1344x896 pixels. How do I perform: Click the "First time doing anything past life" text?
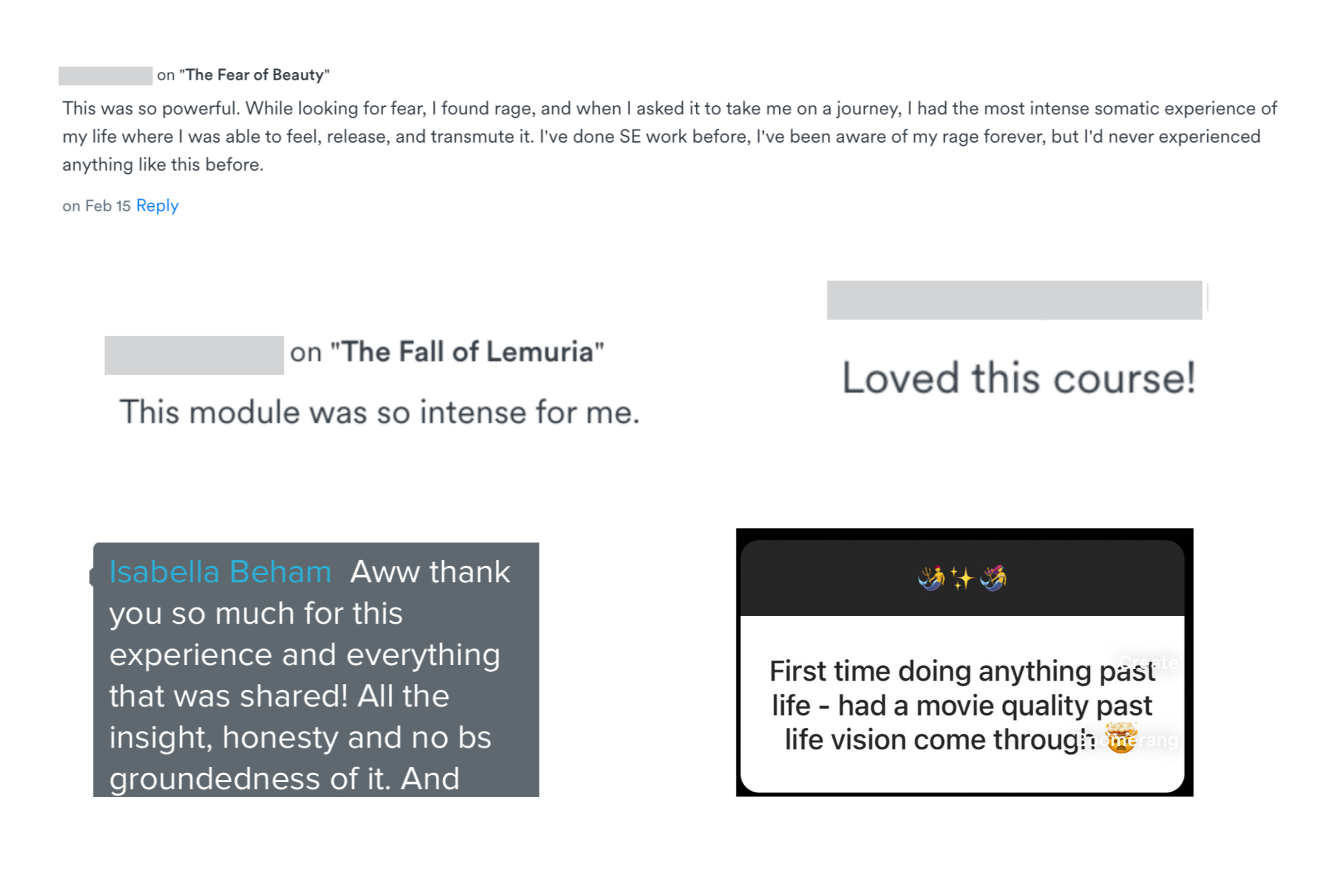pyautogui.click(x=961, y=705)
